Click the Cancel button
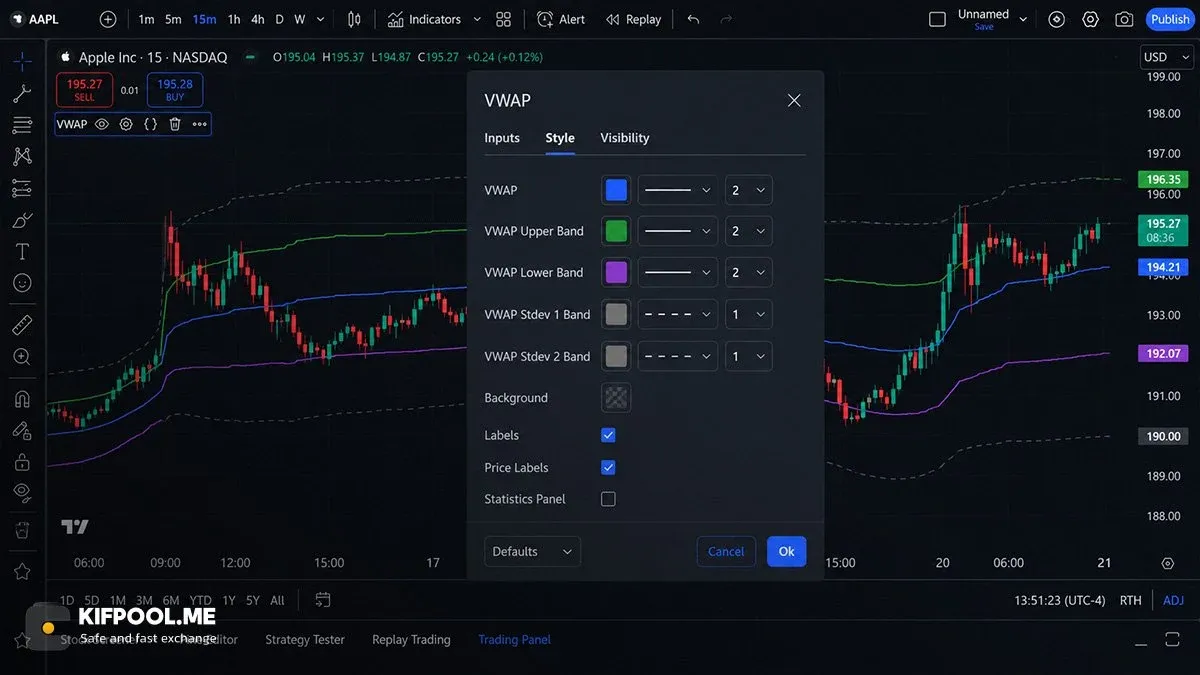The height and width of the screenshot is (675, 1200). click(x=726, y=551)
